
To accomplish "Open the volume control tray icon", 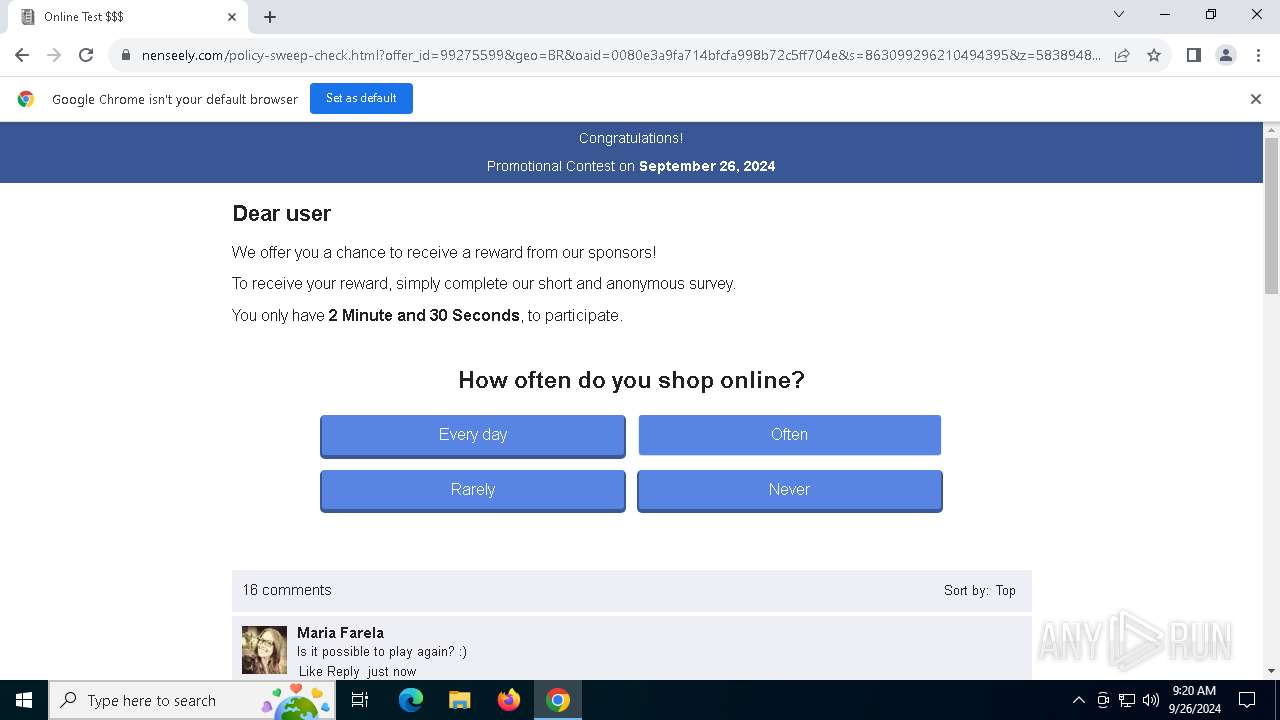I will click(1151, 700).
